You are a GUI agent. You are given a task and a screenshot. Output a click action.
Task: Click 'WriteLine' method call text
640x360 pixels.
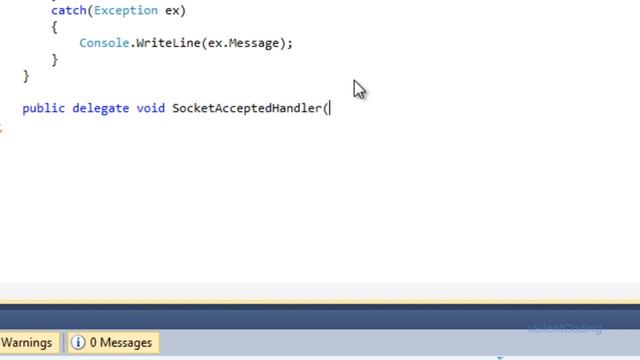tap(168, 43)
